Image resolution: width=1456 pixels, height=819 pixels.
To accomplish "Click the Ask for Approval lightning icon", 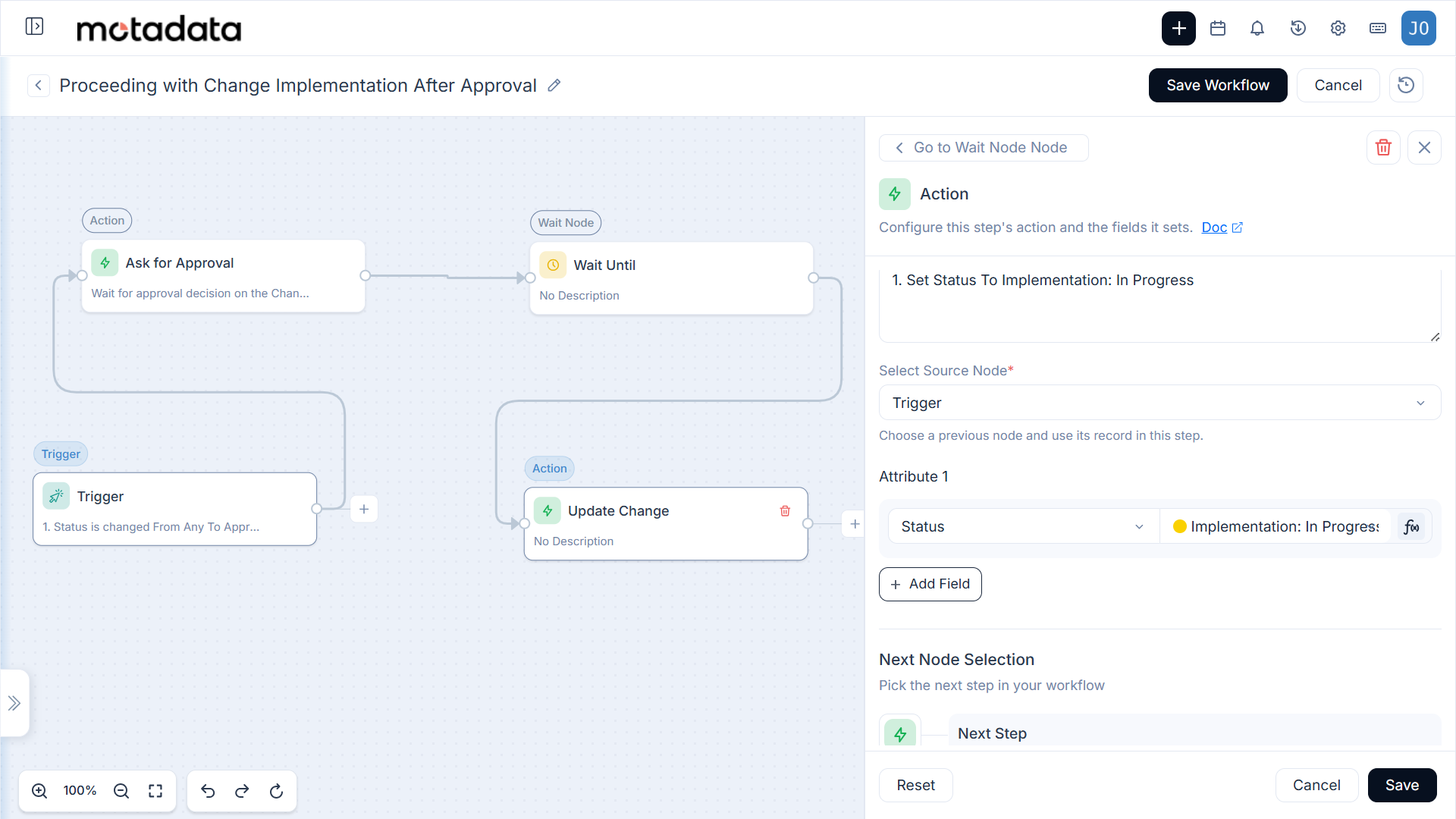I will tap(105, 263).
